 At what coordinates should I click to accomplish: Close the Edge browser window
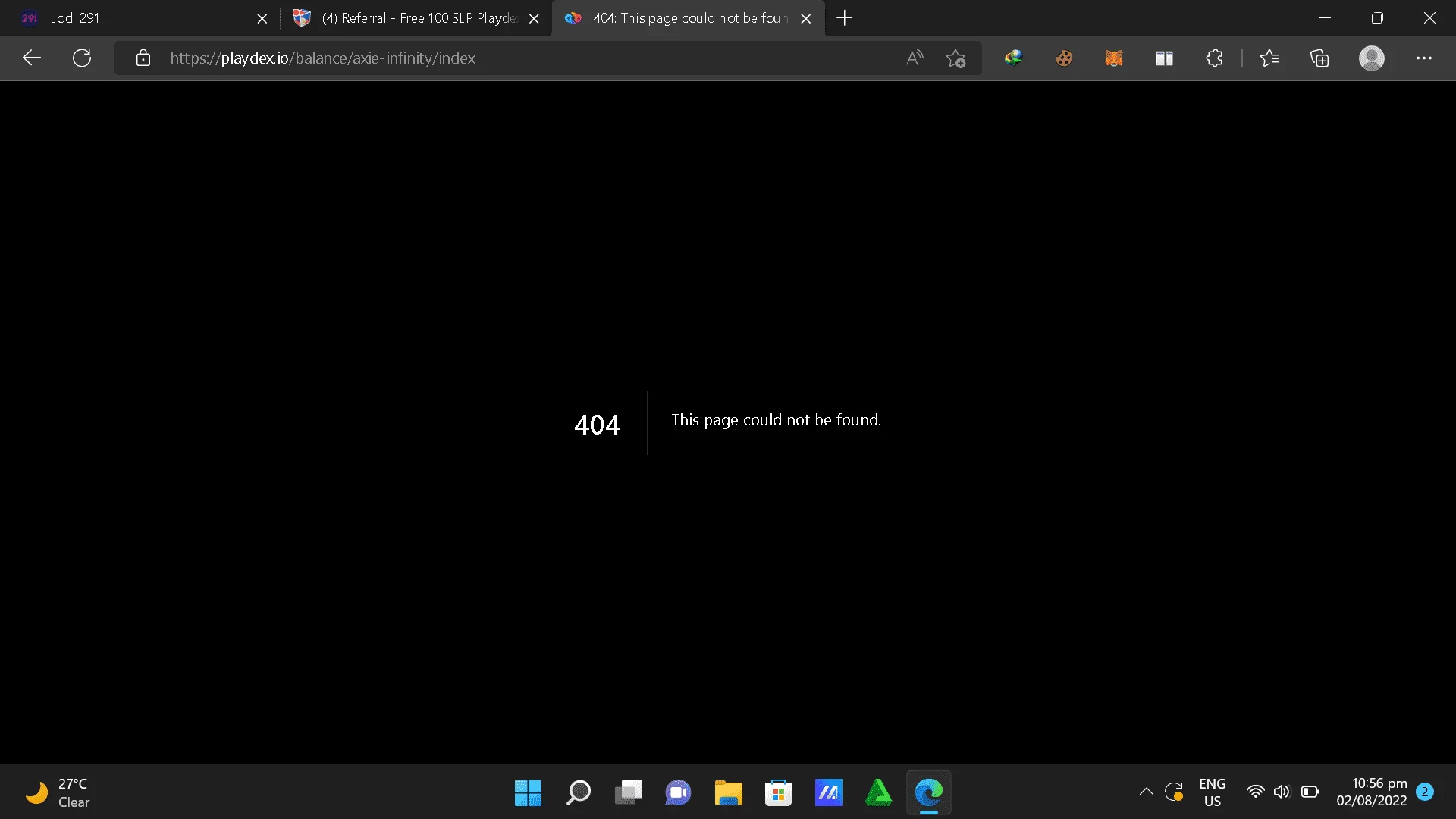(x=1429, y=18)
